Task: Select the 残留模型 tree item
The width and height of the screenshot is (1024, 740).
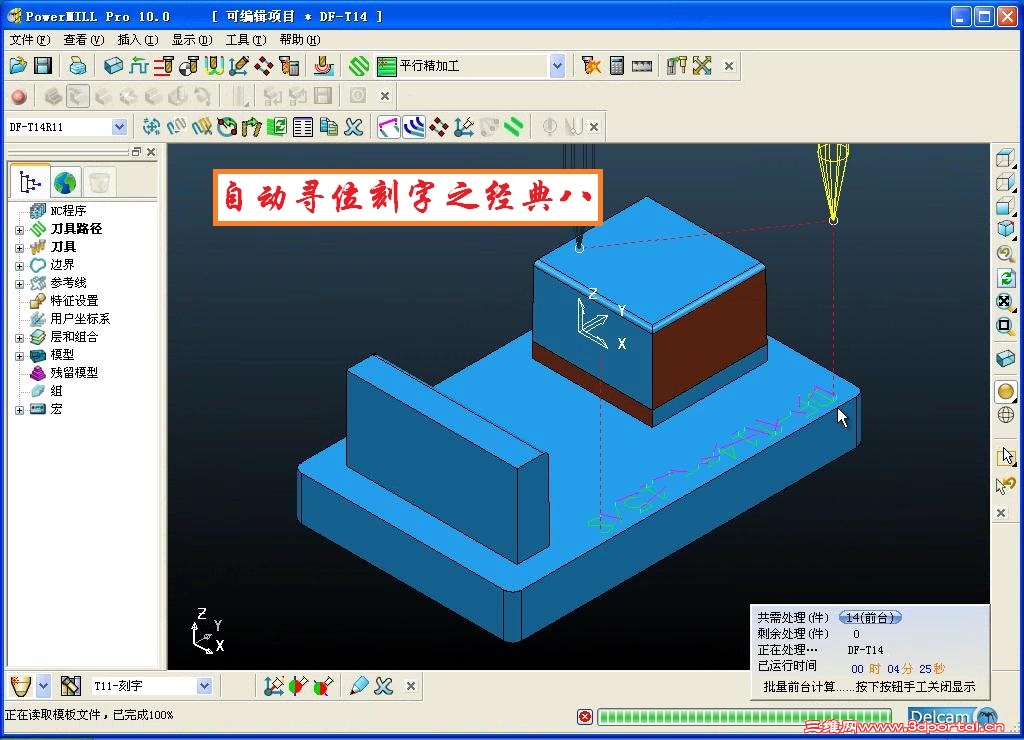Action: 74,372
